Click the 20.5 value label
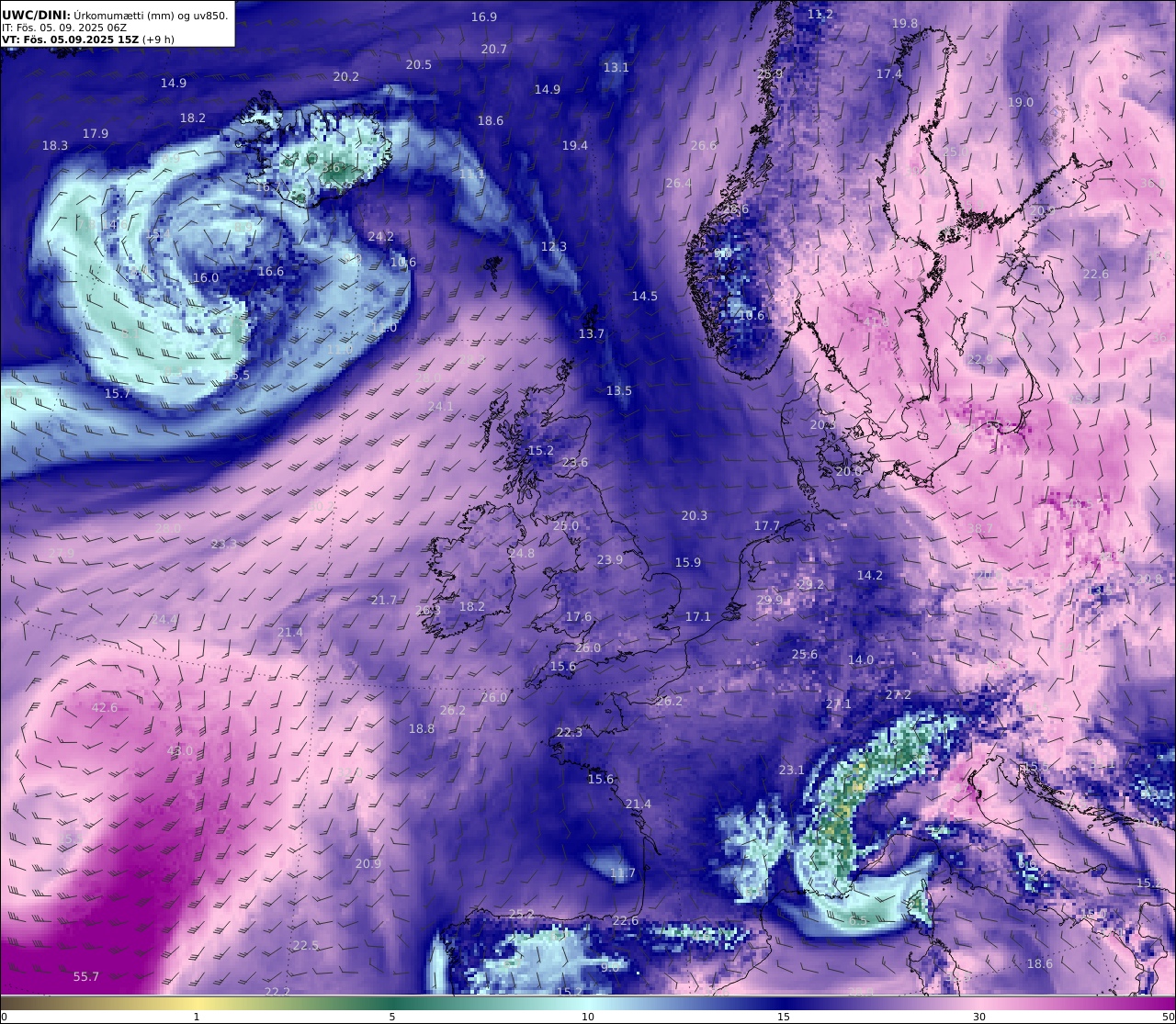The width and height of the screenshot is (1176, 1024). (x=419, y=64)
